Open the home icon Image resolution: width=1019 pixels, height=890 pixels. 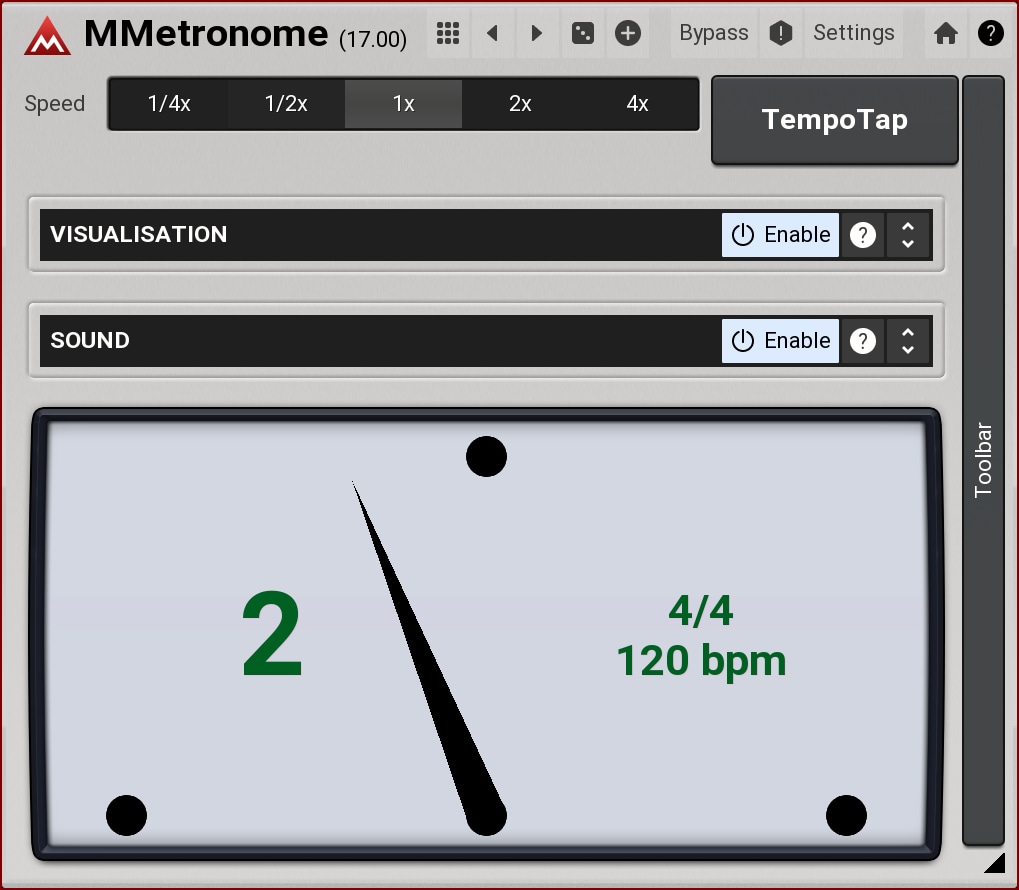[x=945, y=34]
